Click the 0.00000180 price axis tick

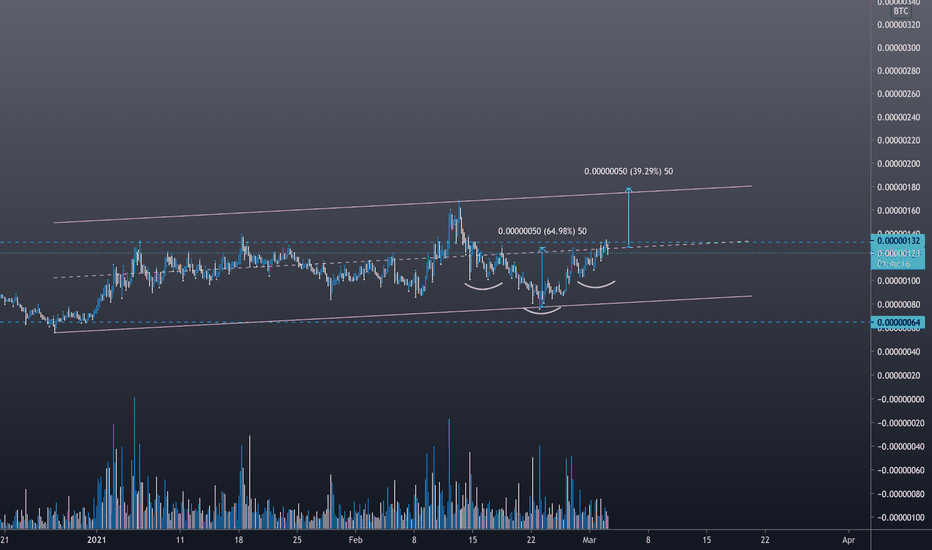pyautogui.click(x=899, y=188)
